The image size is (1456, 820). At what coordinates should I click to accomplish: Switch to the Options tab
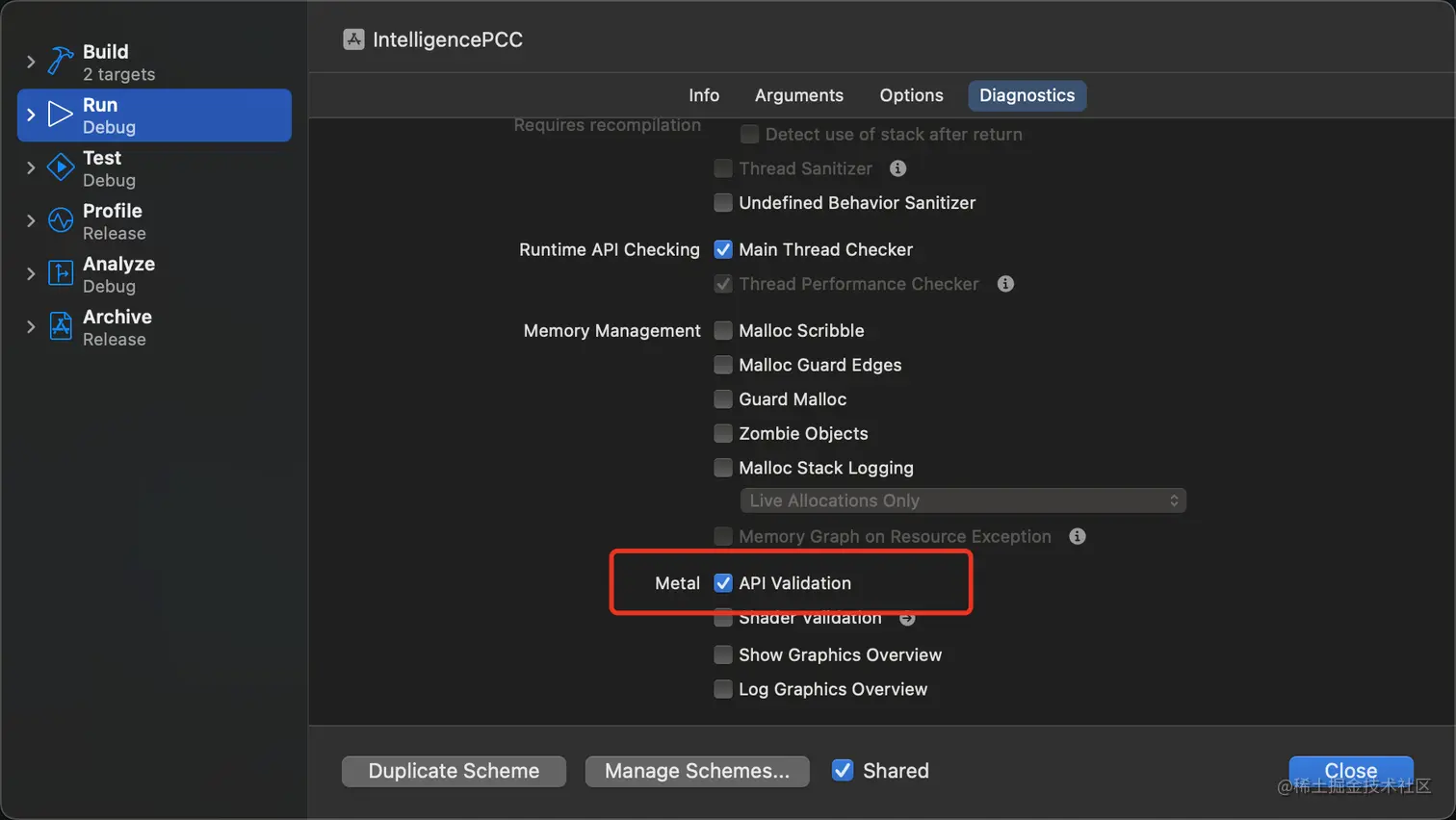coord(911,95)
